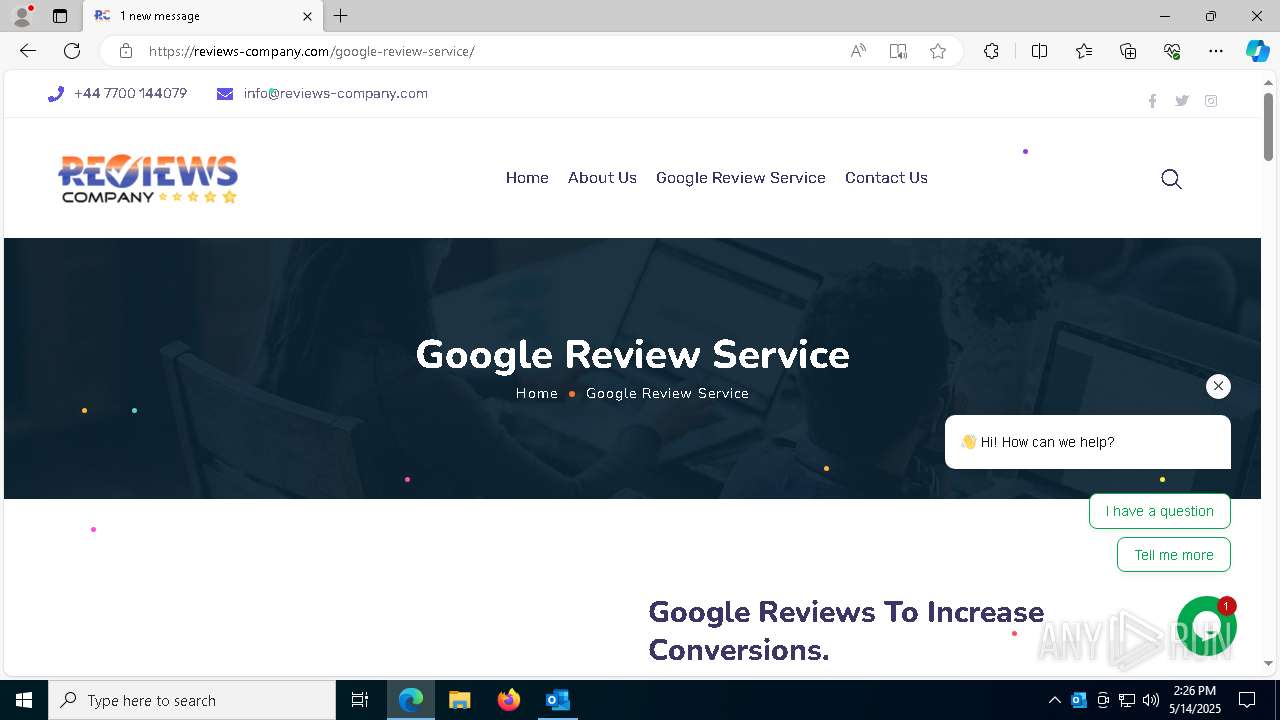Go to Home in site navigation

(527, 178)
